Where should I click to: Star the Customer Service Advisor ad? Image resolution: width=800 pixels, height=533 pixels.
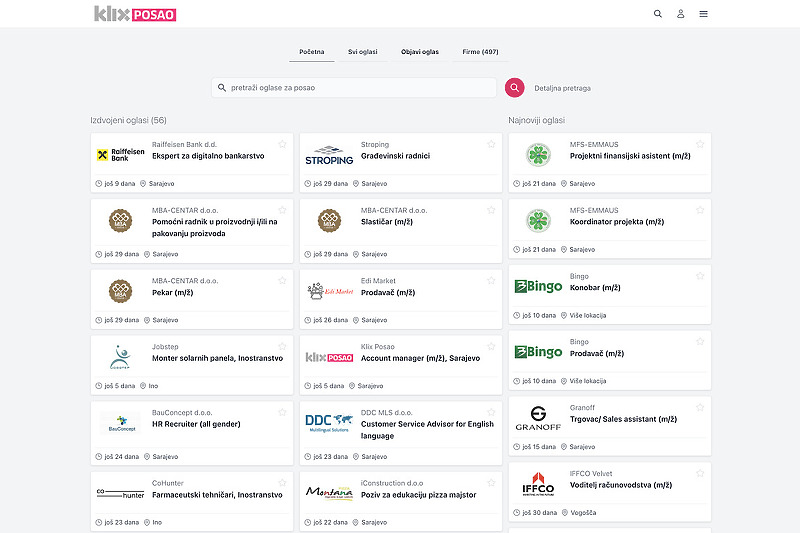(491, 412)
